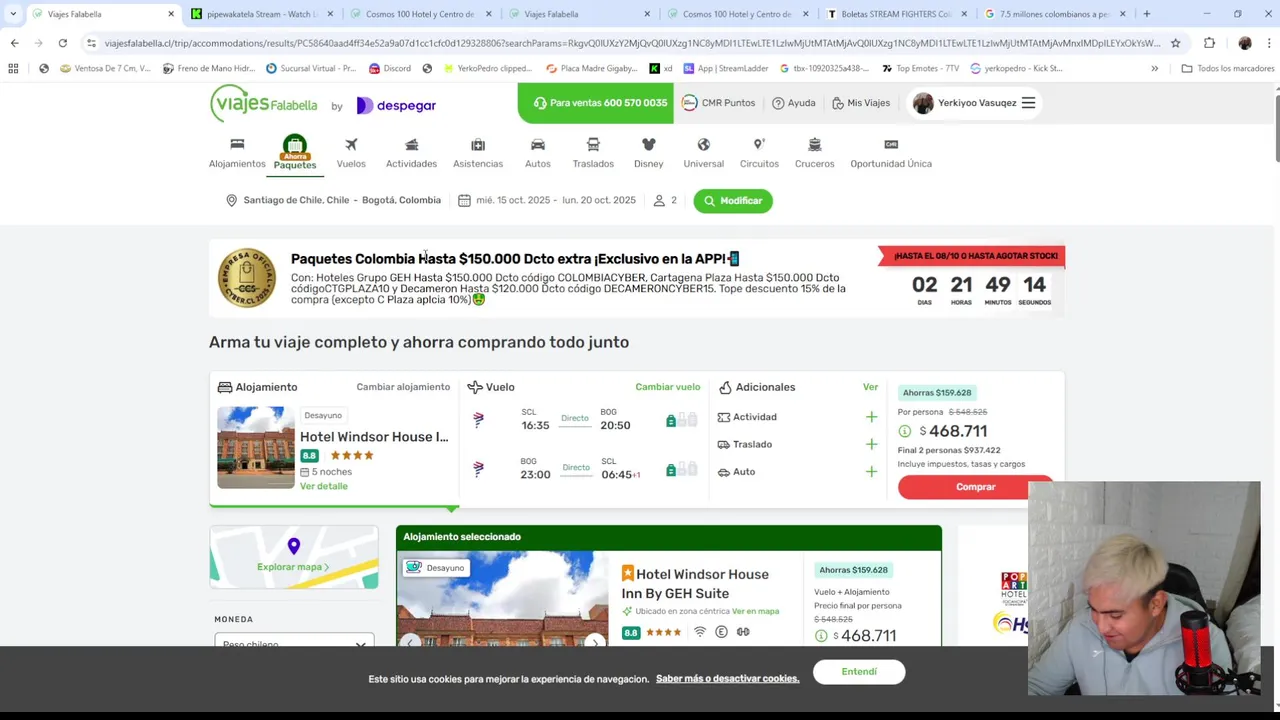The width and height of the screenshot is (1280, 720).
Task: Add Auto with its plus icon
Action: point(871,472)
